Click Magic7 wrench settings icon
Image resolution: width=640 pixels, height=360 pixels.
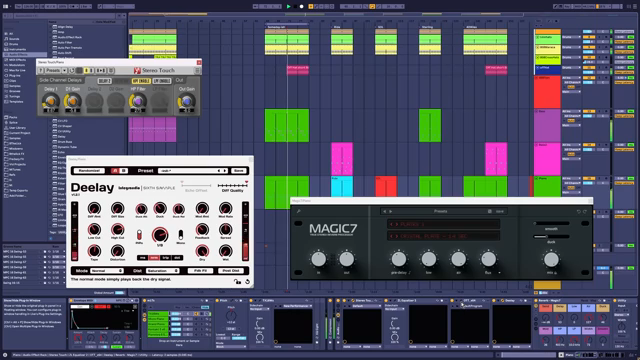[298, 211]
